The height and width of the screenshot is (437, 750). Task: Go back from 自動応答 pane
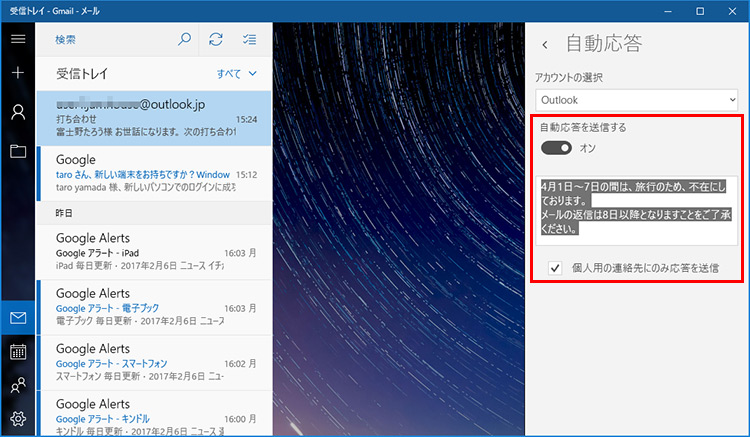(x=545, y=45)
